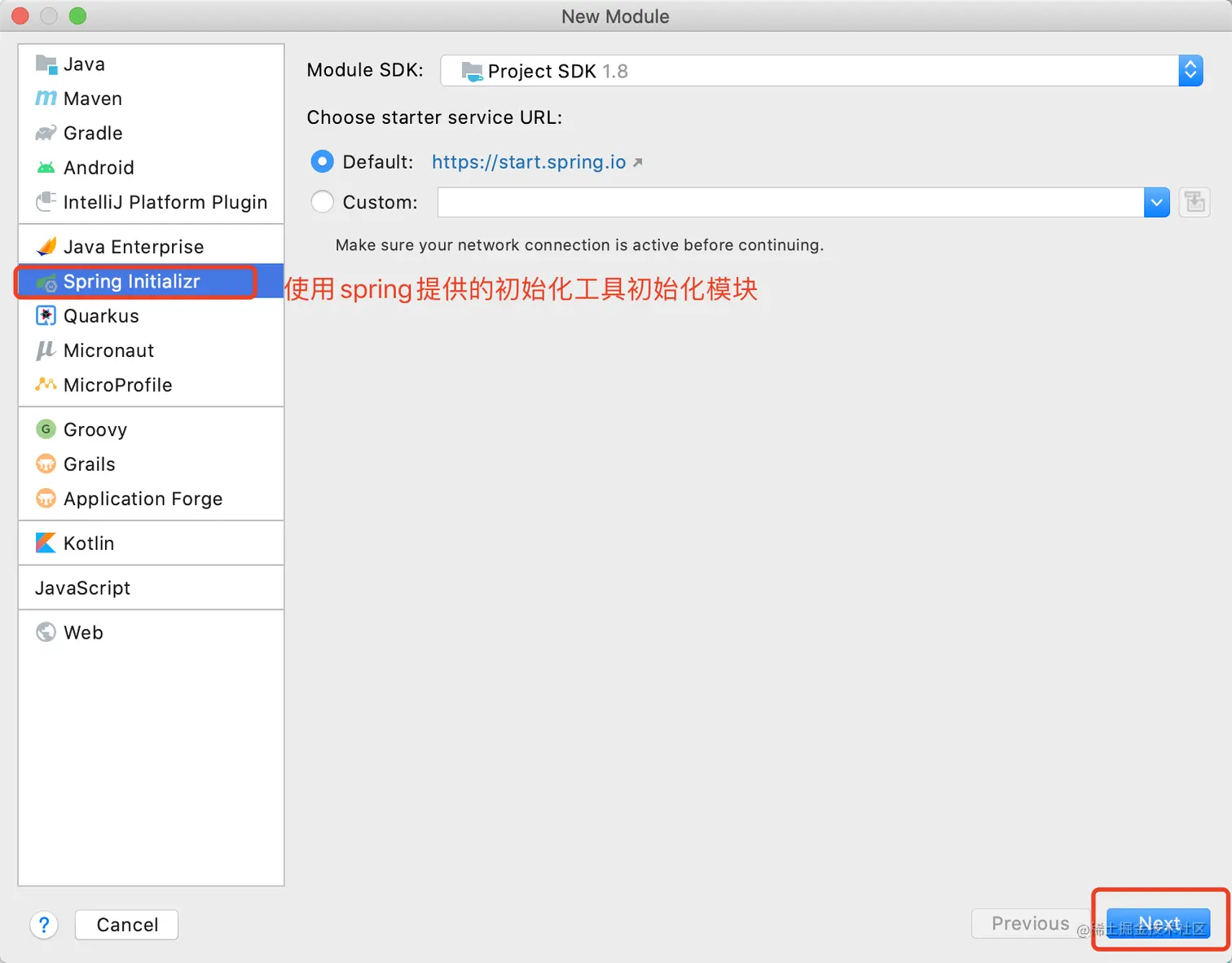Expand the Custom URL dropdown arrow
This screenshot has width=1232, height=963.
coord(1157,202)
